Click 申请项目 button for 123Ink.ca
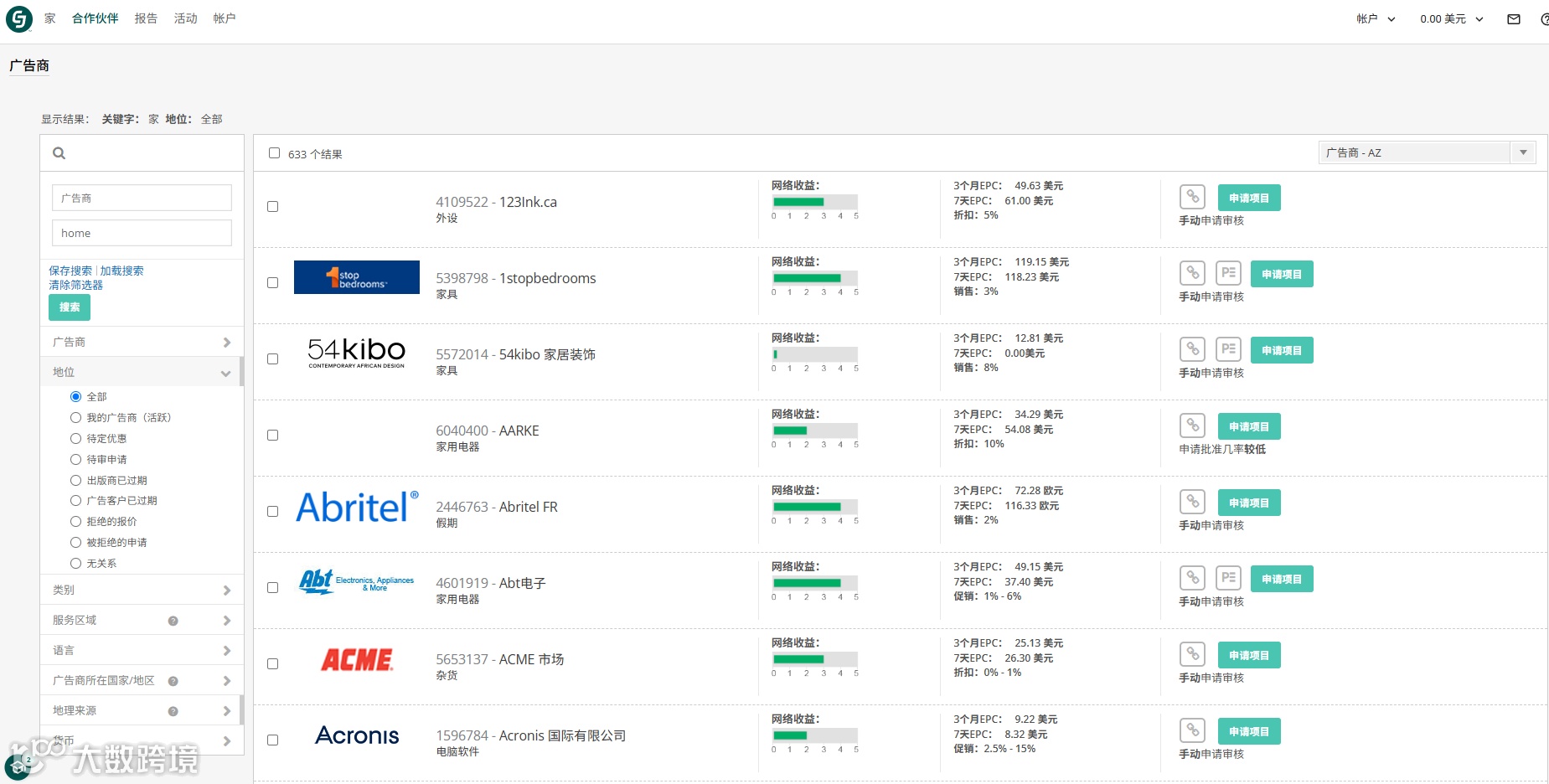This screenshot has width=1549, height=784. (x=1249, y=198)
